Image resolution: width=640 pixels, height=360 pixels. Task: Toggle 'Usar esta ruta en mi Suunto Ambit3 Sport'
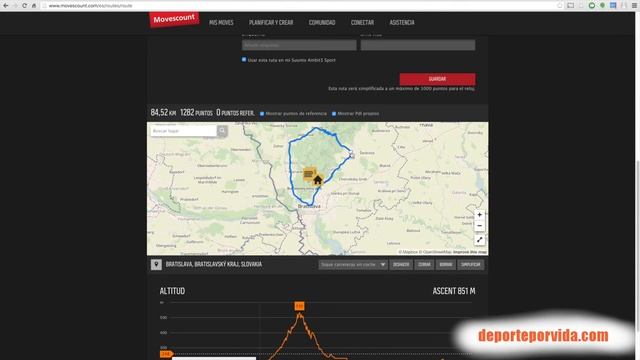244,60
